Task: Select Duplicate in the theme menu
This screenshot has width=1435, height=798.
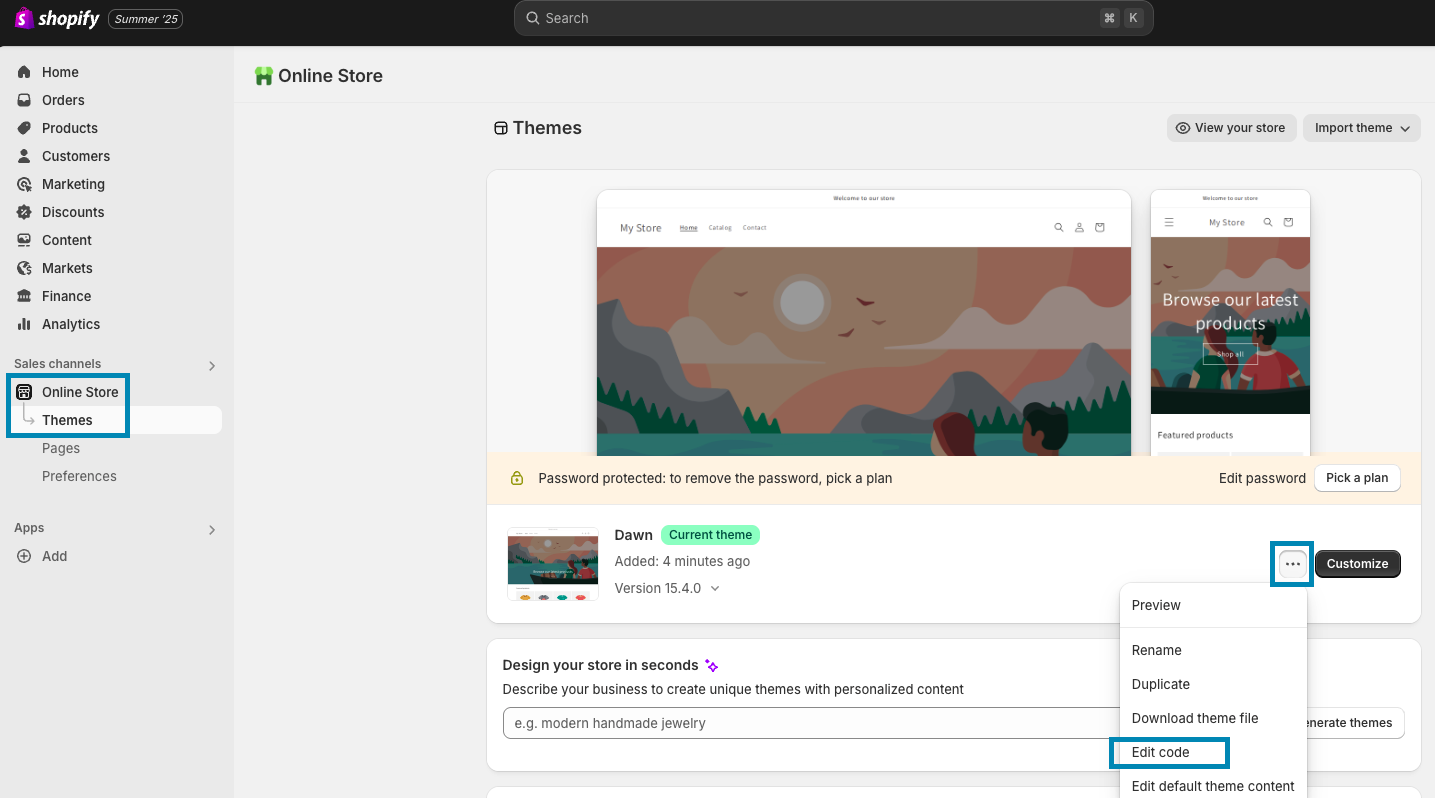Action: click(x=1160, y=684)
